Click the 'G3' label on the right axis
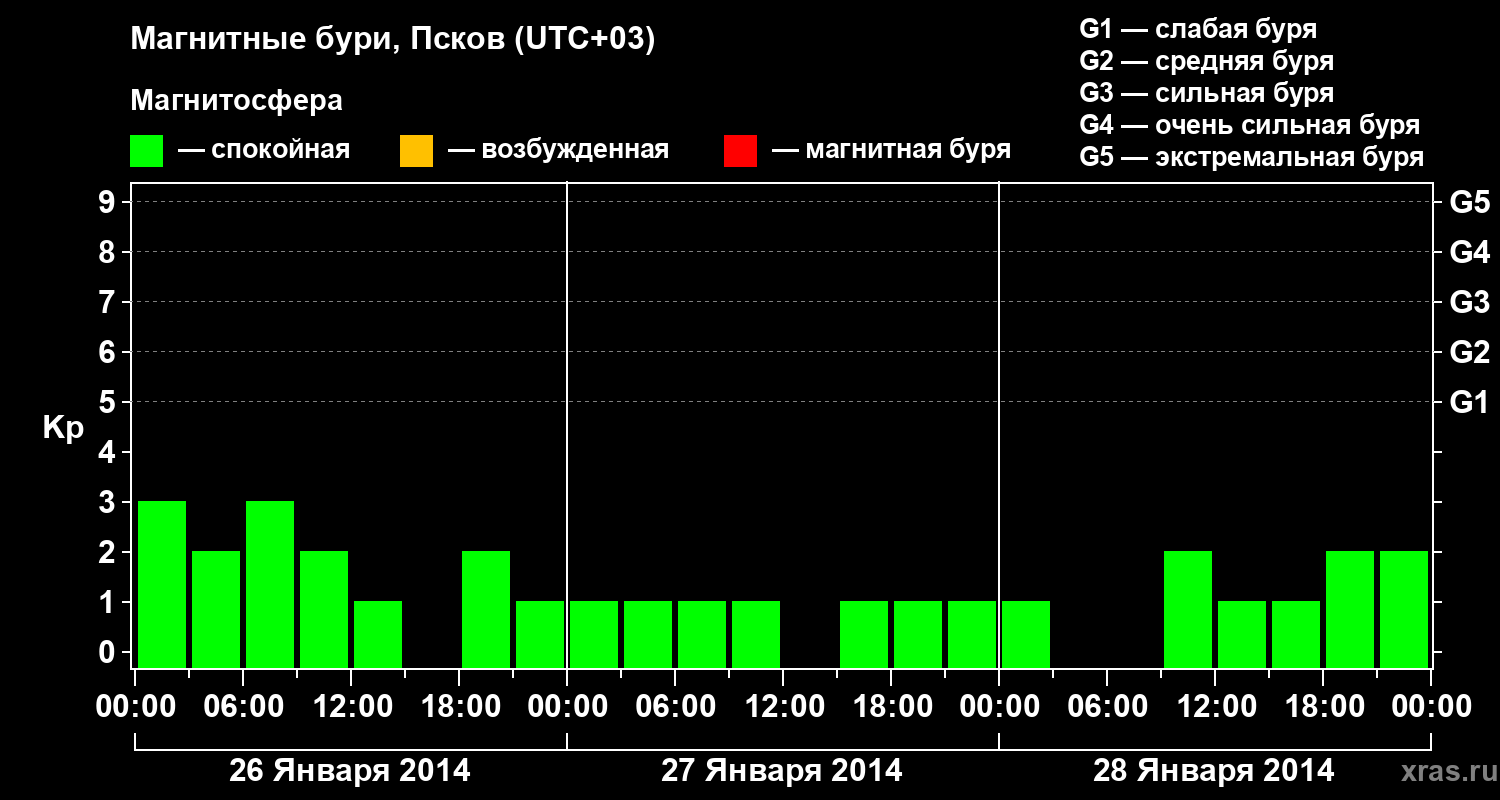Image resolution: width=1500 pixels, height=800 pixels. tap(1469, 302)
